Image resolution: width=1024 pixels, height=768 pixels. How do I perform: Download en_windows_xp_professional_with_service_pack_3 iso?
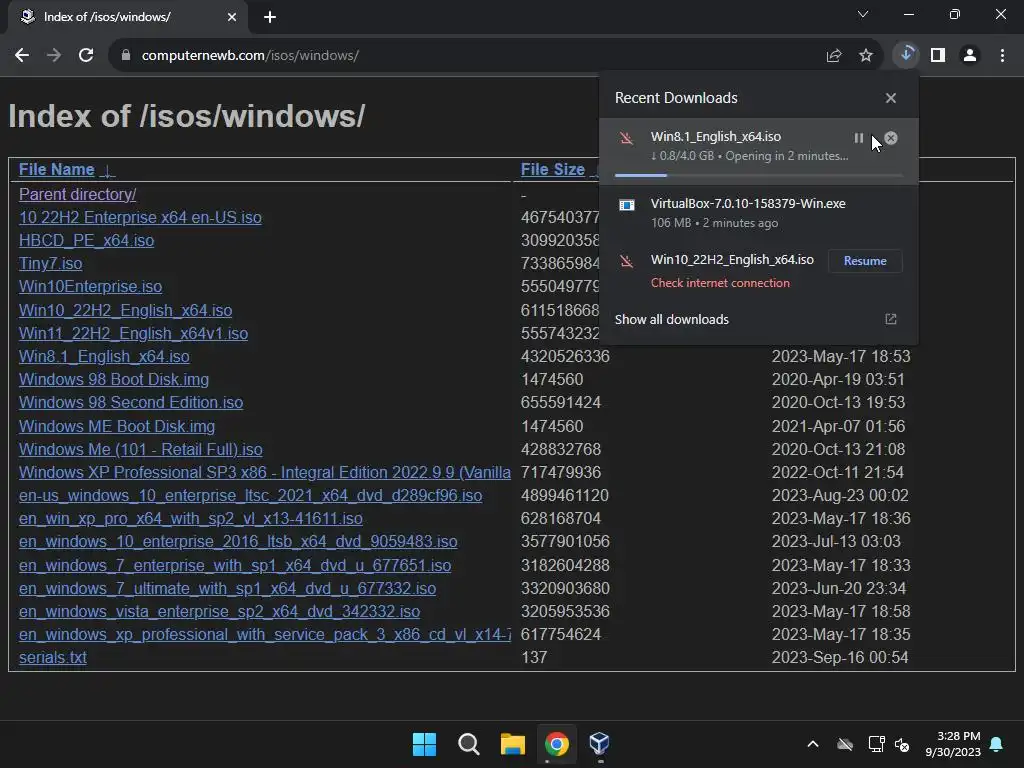point(264,634)
